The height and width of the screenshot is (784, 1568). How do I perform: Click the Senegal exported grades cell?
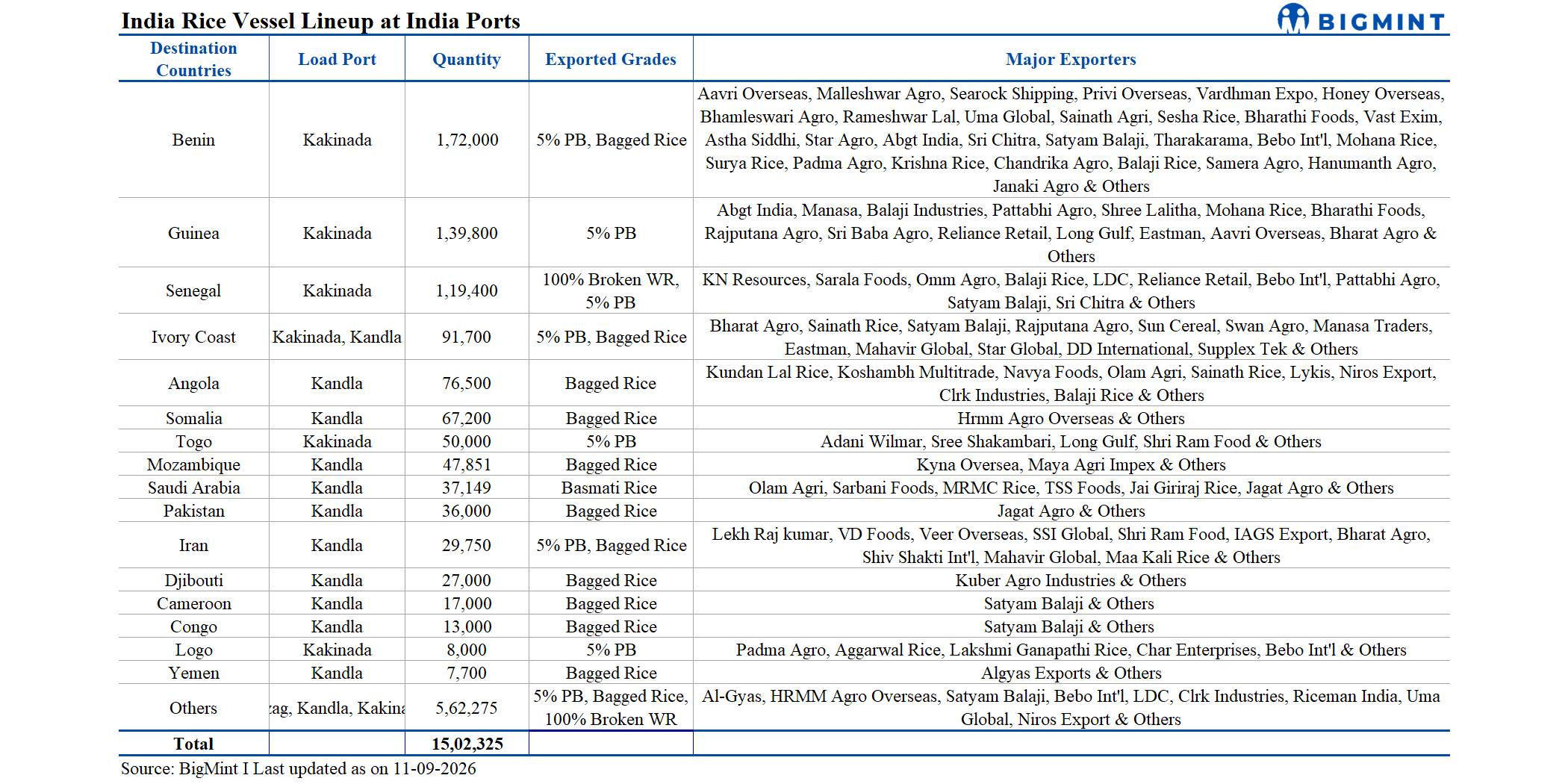(611, 290)
